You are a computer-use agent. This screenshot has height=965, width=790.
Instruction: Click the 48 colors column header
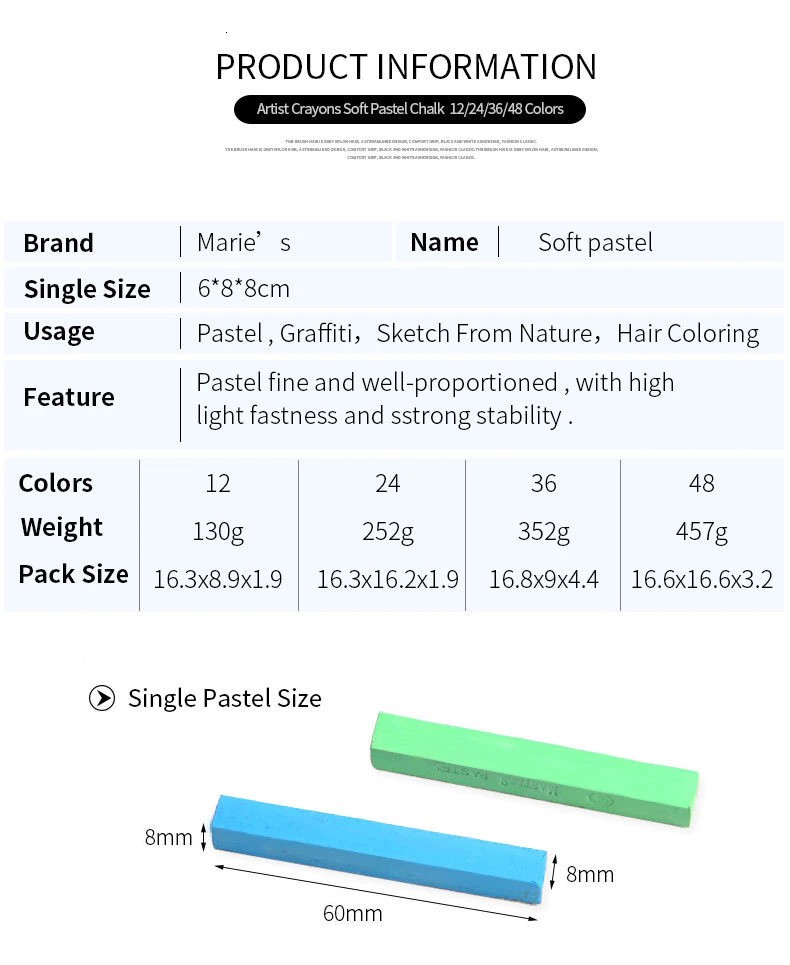click(701, 484)
